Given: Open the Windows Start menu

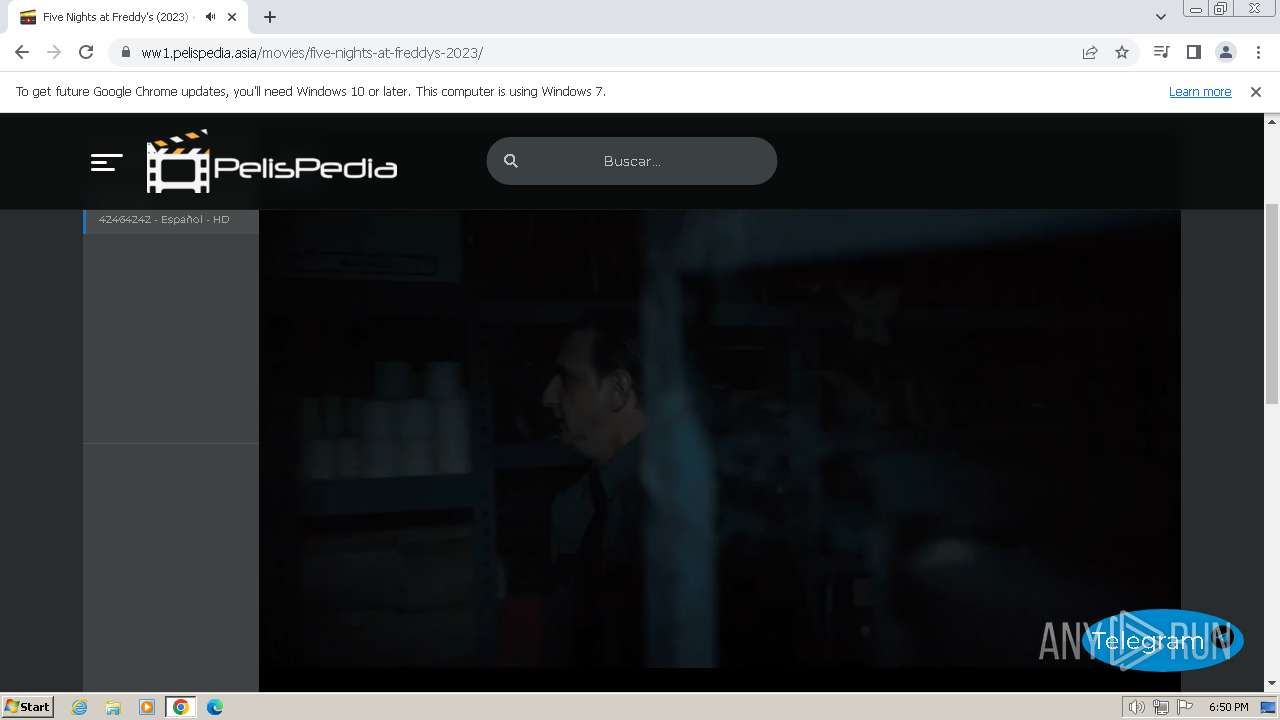Looking at the screenshot, I should (28, 706).
